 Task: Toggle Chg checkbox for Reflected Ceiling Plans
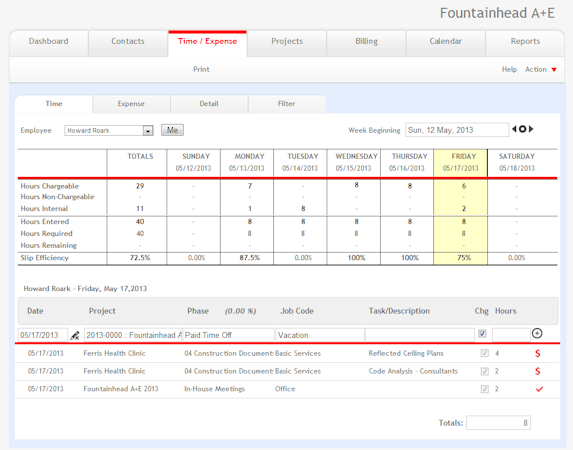(485, 353)
